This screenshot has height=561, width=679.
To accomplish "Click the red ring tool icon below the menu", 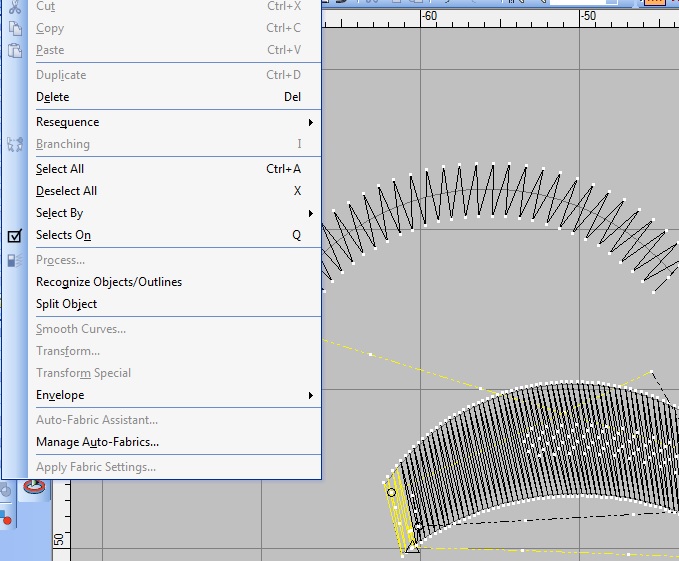I will (34, 487).
